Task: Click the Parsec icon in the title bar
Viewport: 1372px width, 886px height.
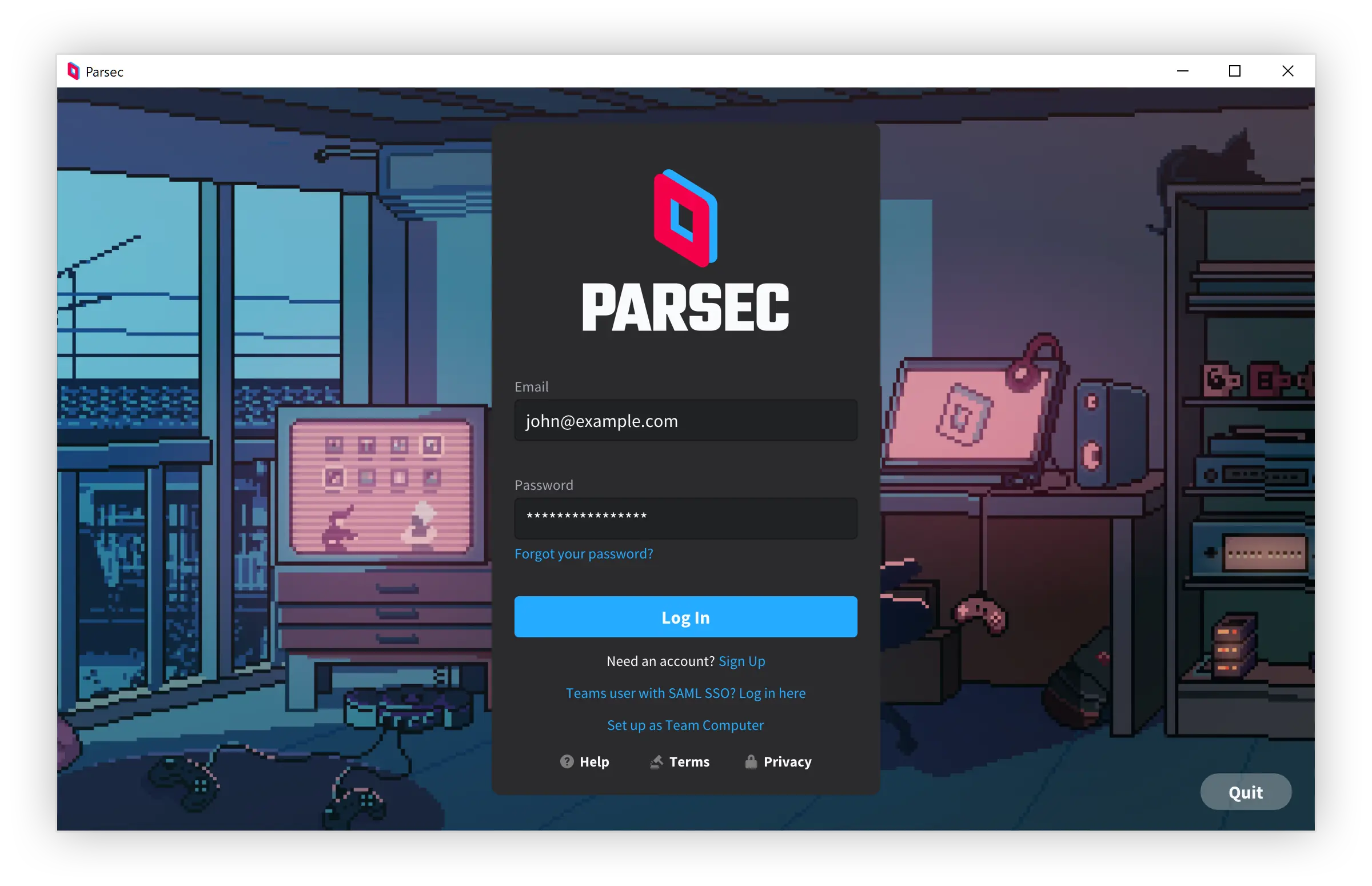Action: pyautogui.click(x=73, y=71)
